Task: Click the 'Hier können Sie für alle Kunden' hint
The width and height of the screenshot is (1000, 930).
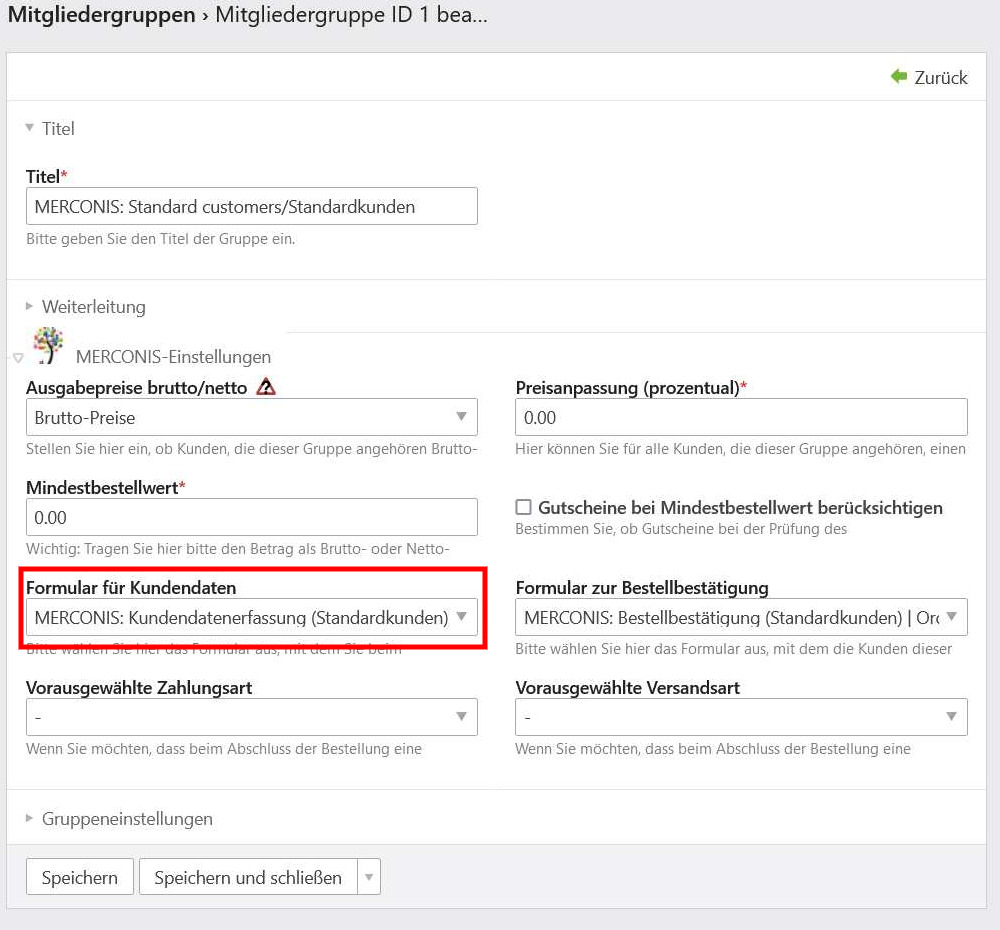Action: point(740,448)
